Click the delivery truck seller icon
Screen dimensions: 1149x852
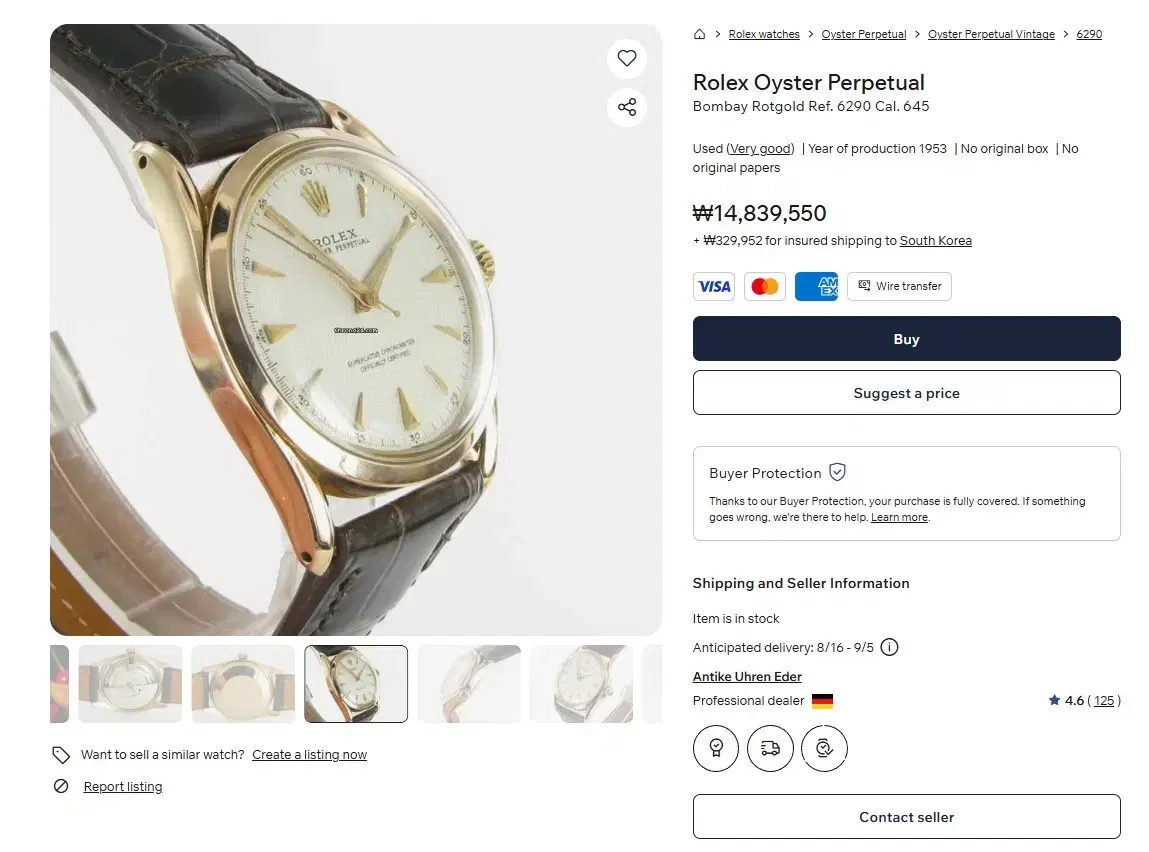point(770,748)
